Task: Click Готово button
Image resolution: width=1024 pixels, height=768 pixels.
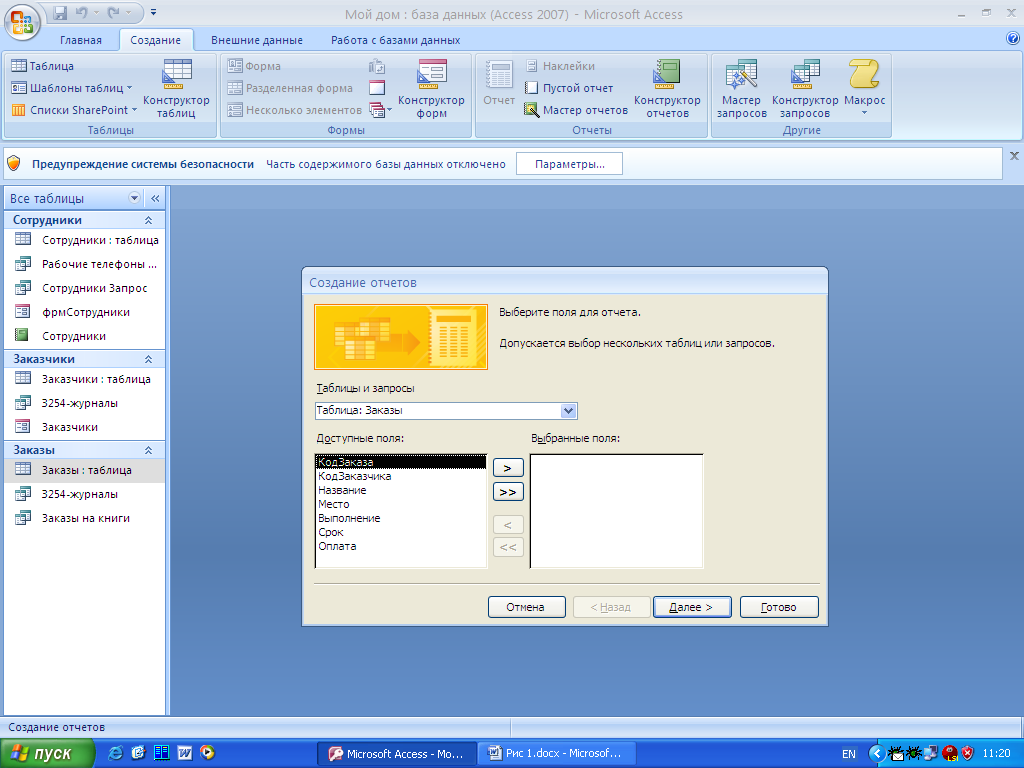Action: click(778, 607)
